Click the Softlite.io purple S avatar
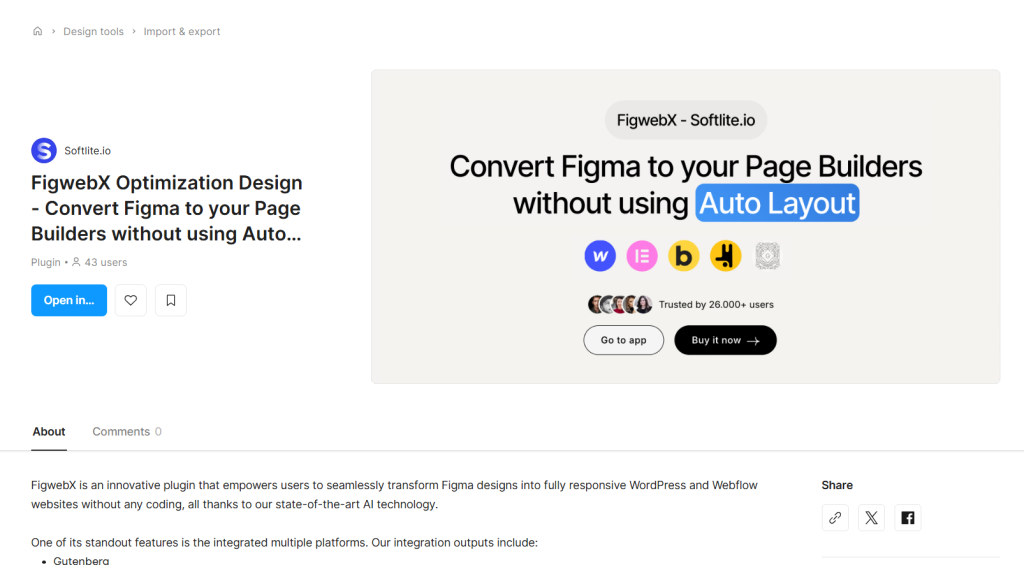The height and width of the screenshot is (565, 1024). pyautogui.click(x=44, y=151)
